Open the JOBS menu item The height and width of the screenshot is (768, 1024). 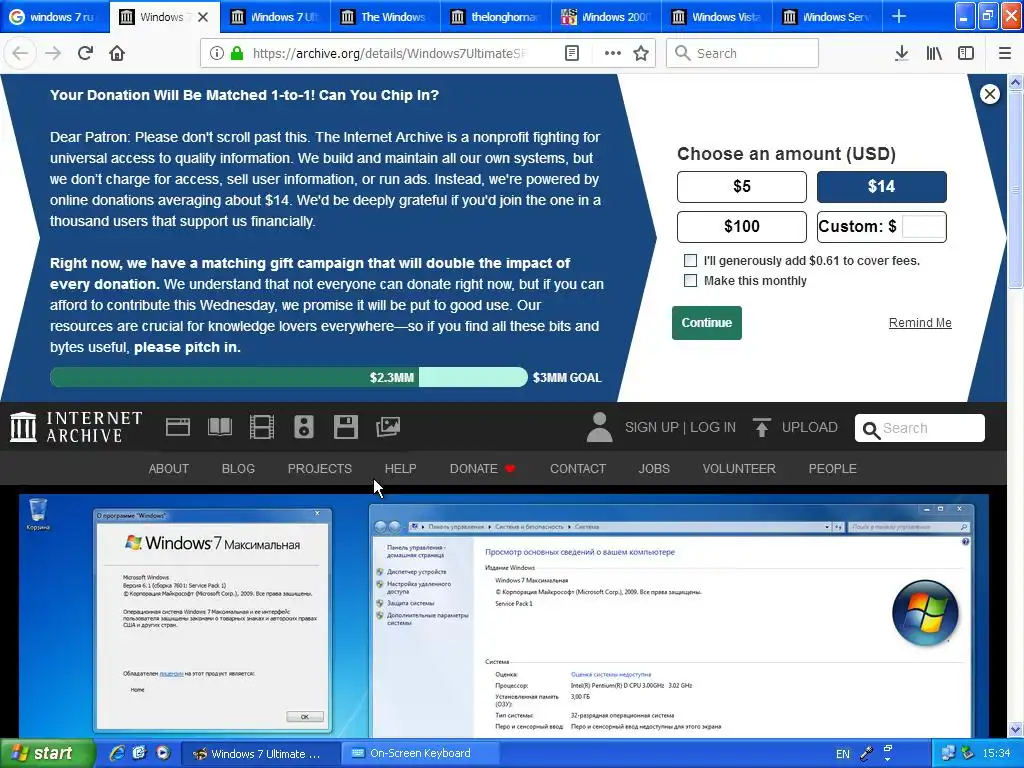click(654, 469)
